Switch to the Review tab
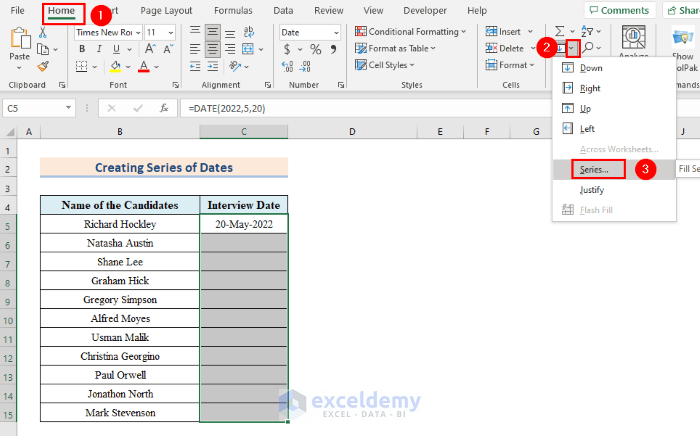 329,10
